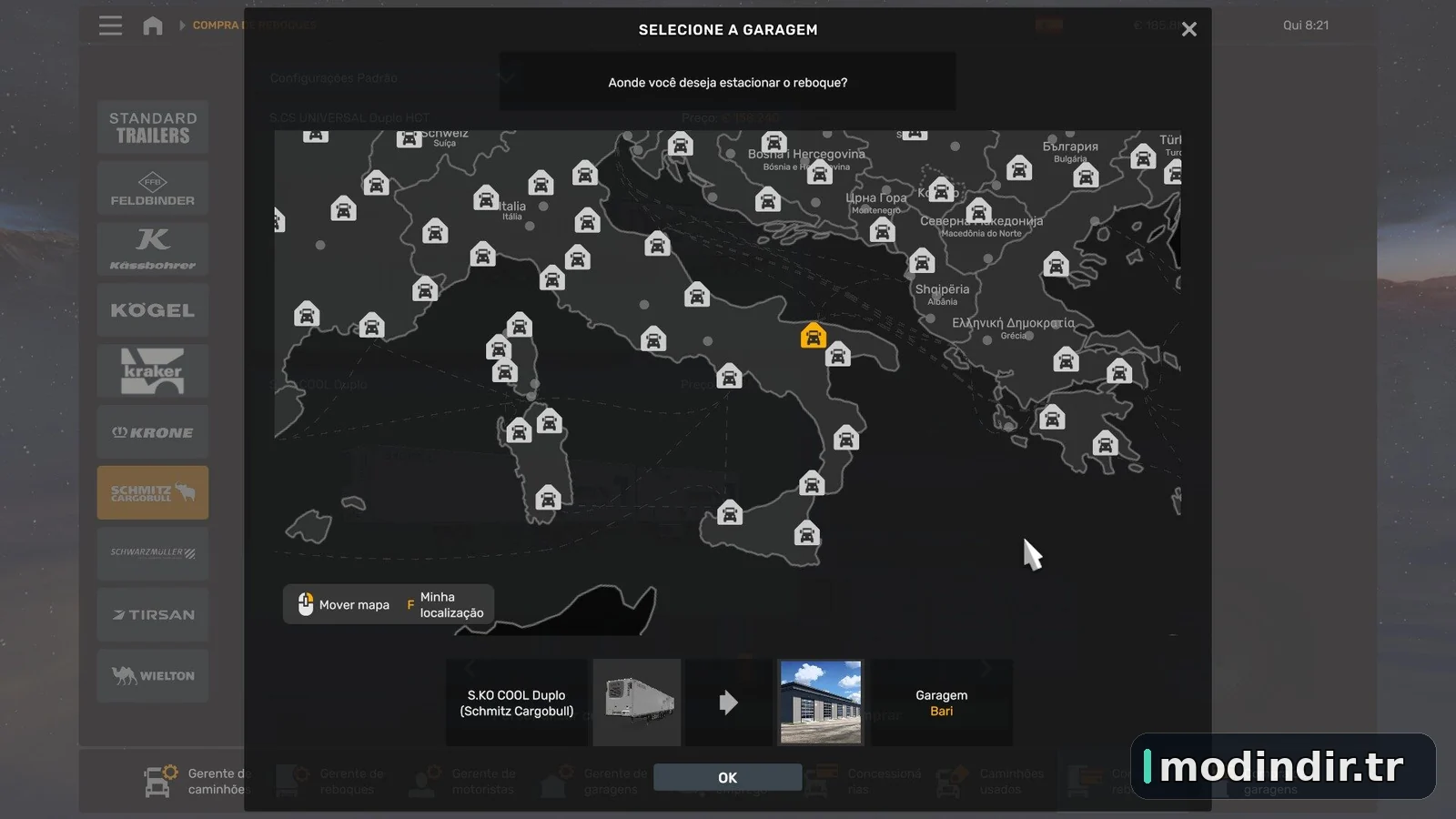Click the S.KO COOL Duplo trailer name

point(517,703)
